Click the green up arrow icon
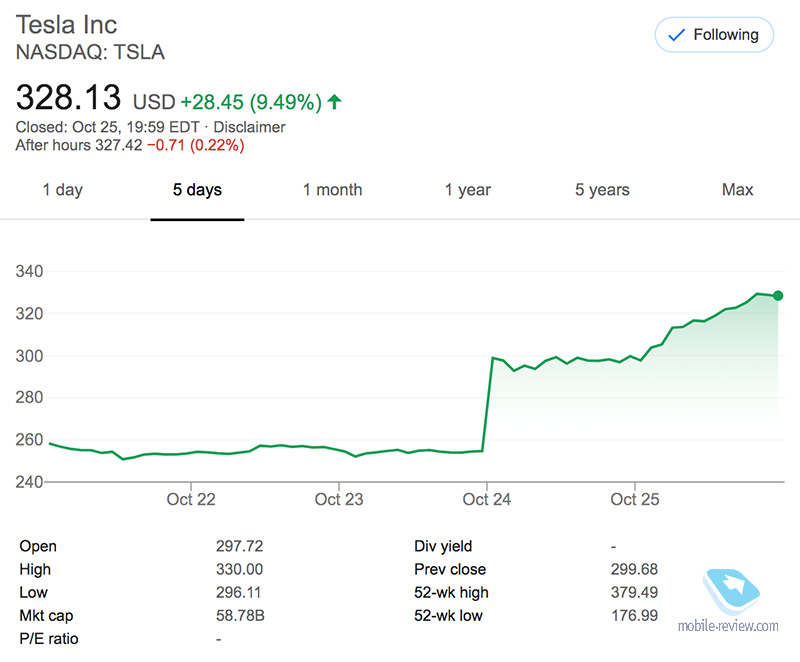Image resolution: width=800 pixels, height=662 pixels. (334, 101)
